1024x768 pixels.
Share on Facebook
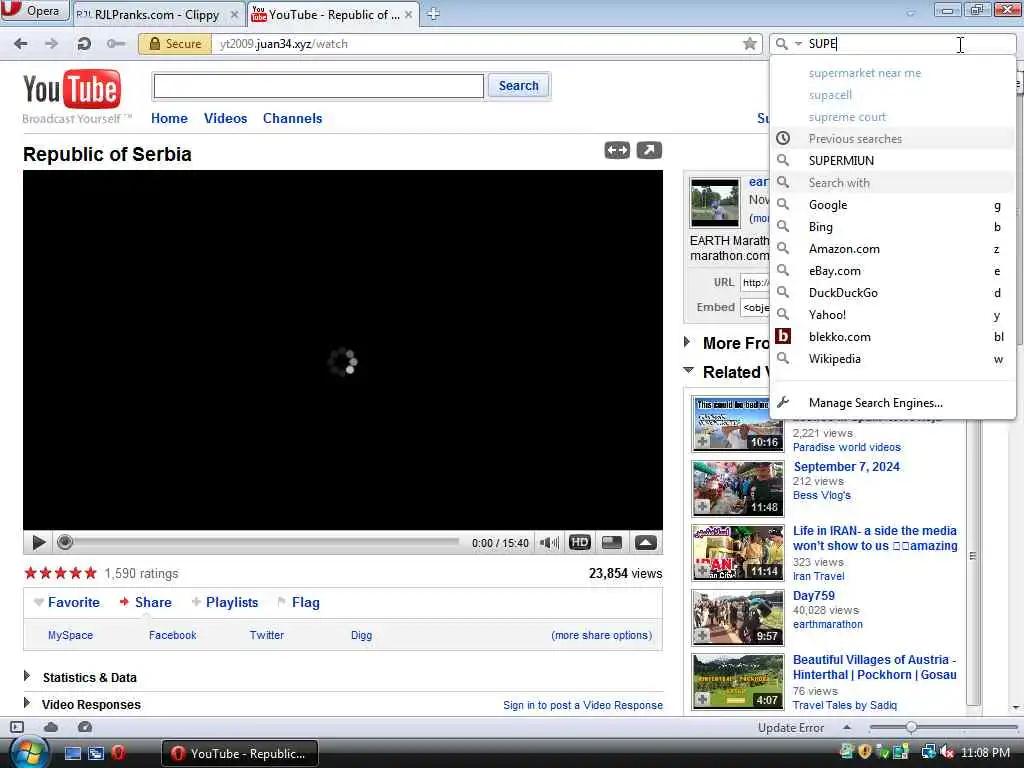tap(172, 635)
